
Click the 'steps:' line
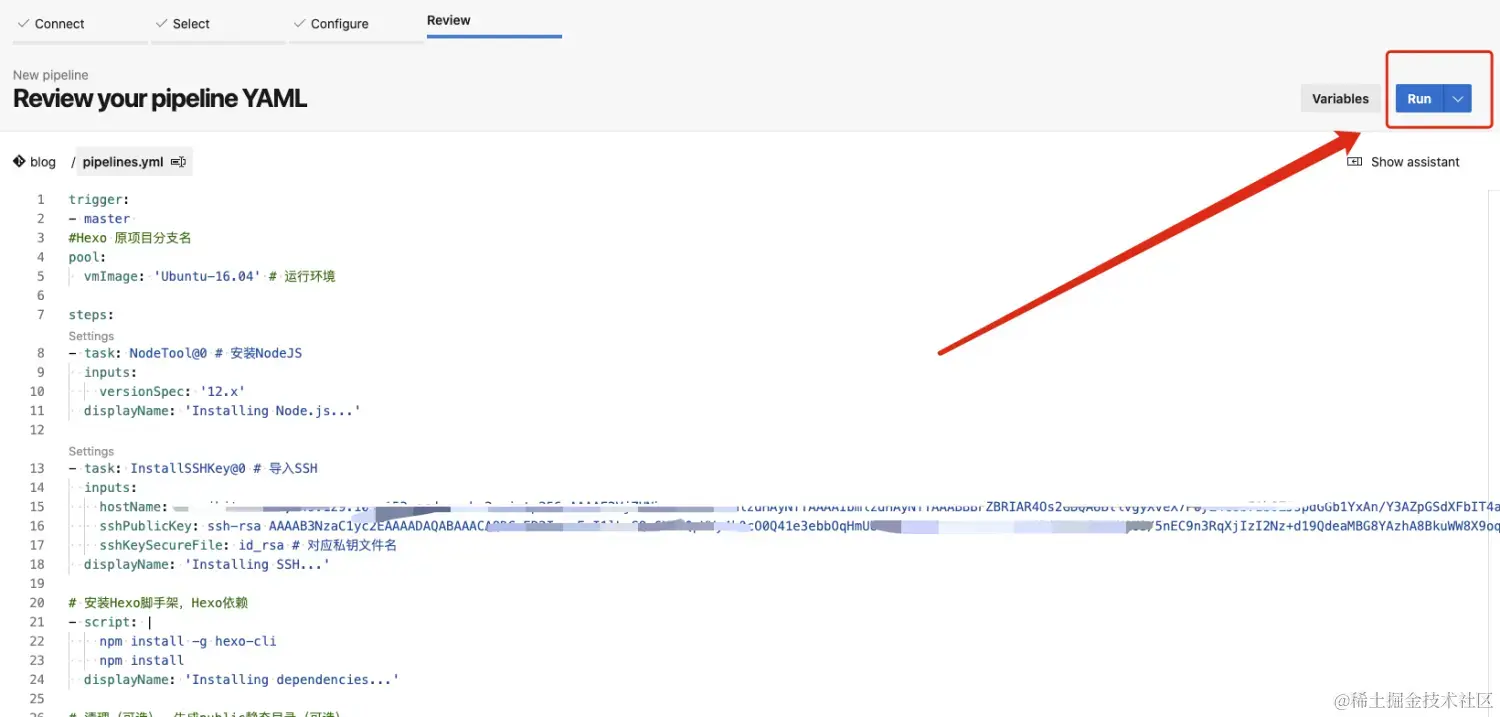[91, 315]
